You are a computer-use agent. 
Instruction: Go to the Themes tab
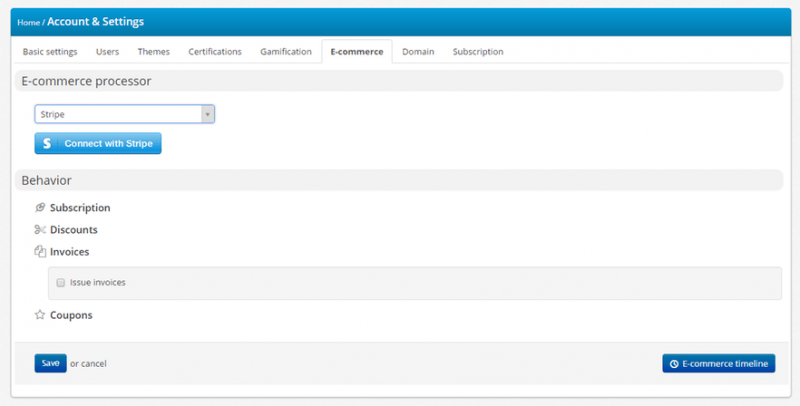(x=154, y=52)
